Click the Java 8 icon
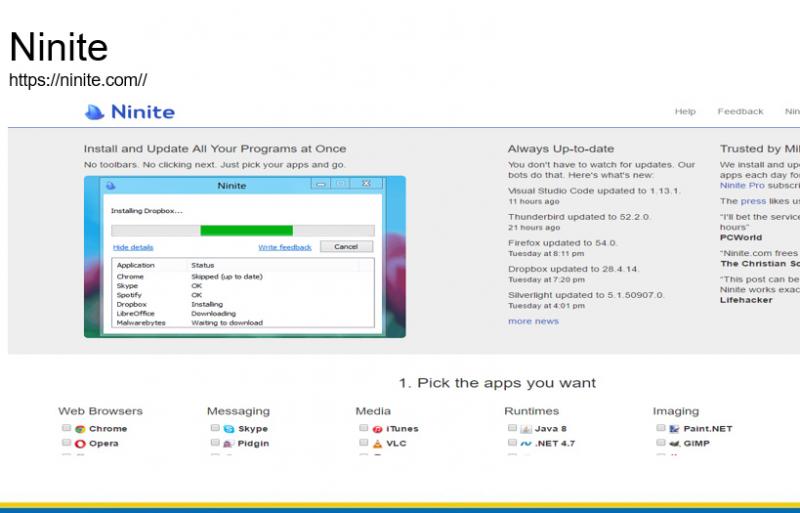 click(526, 429)
